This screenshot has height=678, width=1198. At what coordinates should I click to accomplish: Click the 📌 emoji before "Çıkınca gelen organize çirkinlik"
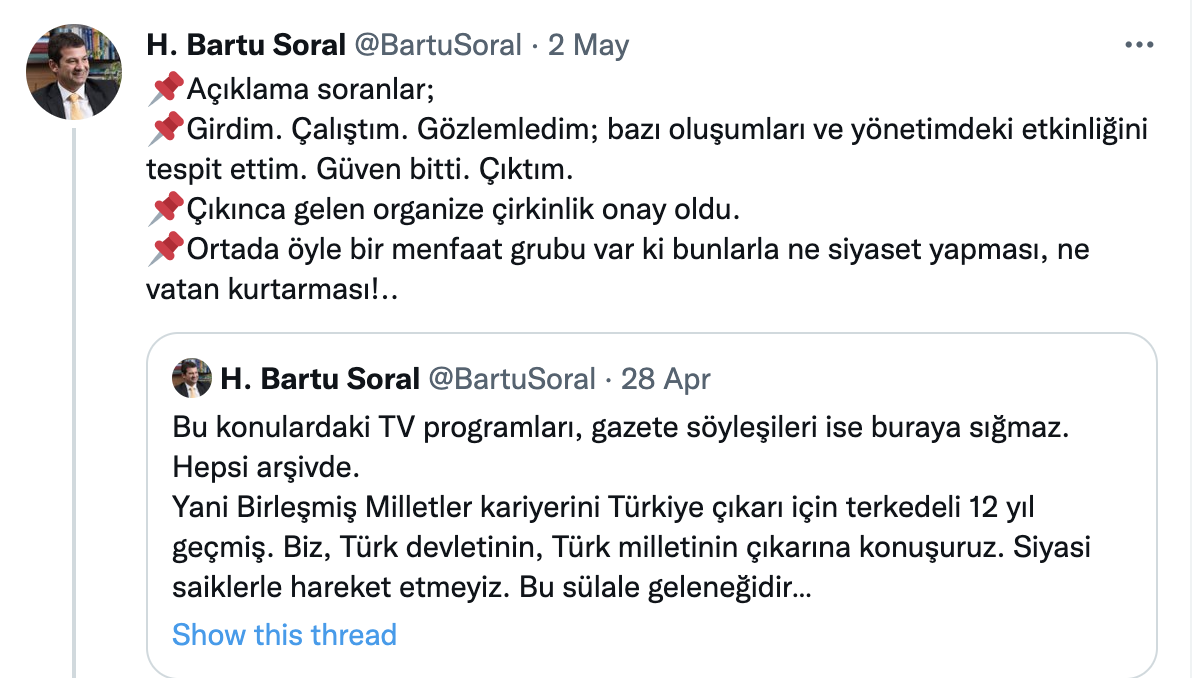[x=169, y=207]
